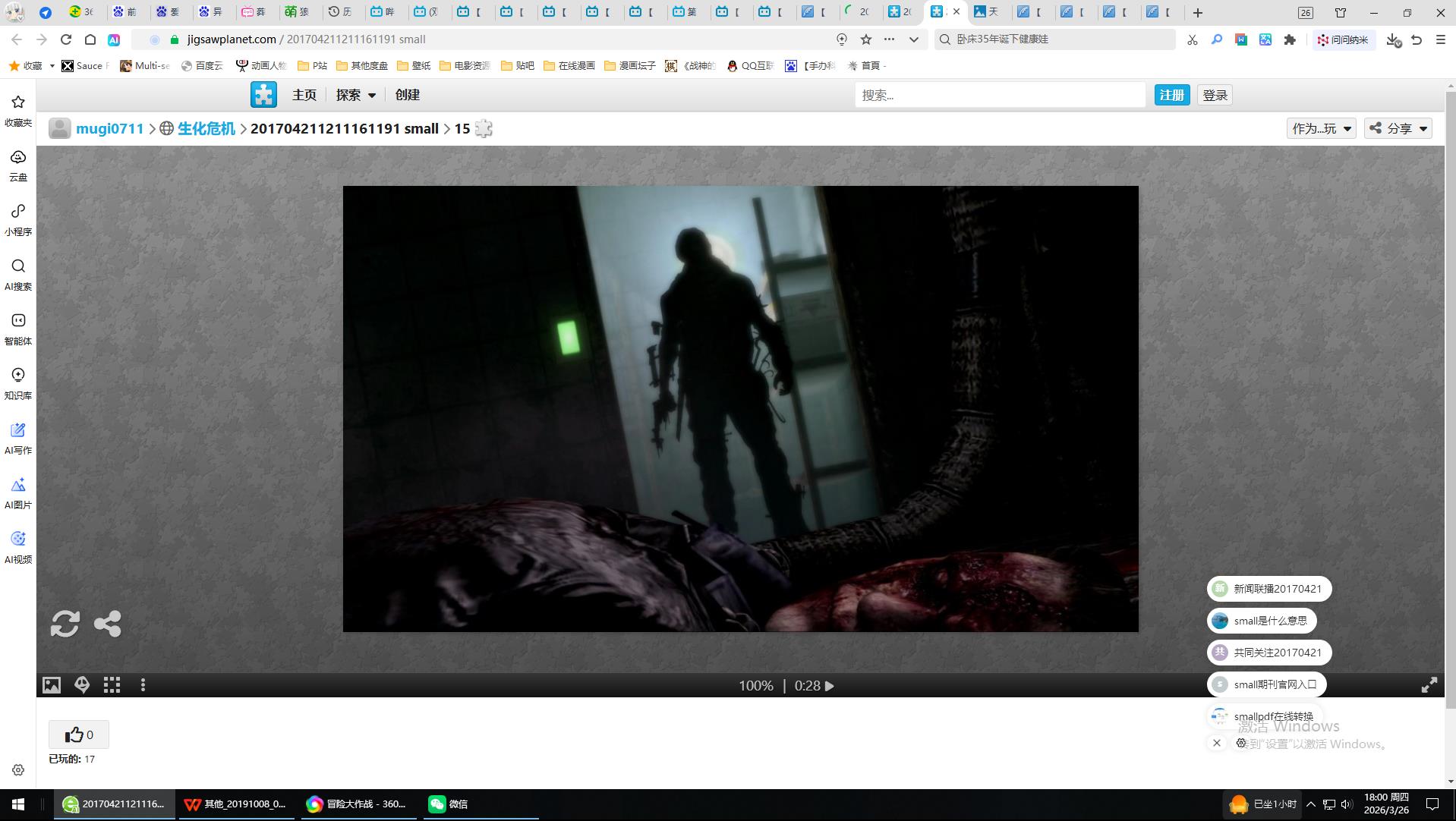
Task: Open the three-dots more options menu
Action: pos(143,685)
